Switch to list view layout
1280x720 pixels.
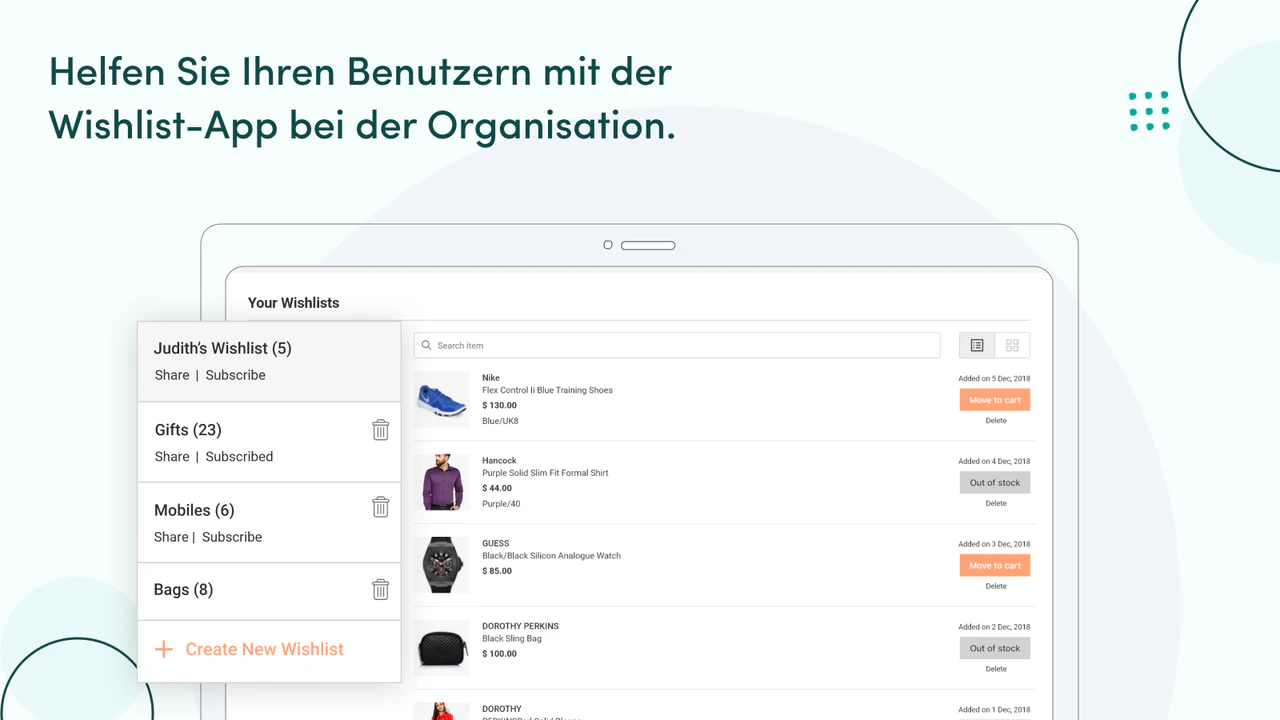coord(977,345)
